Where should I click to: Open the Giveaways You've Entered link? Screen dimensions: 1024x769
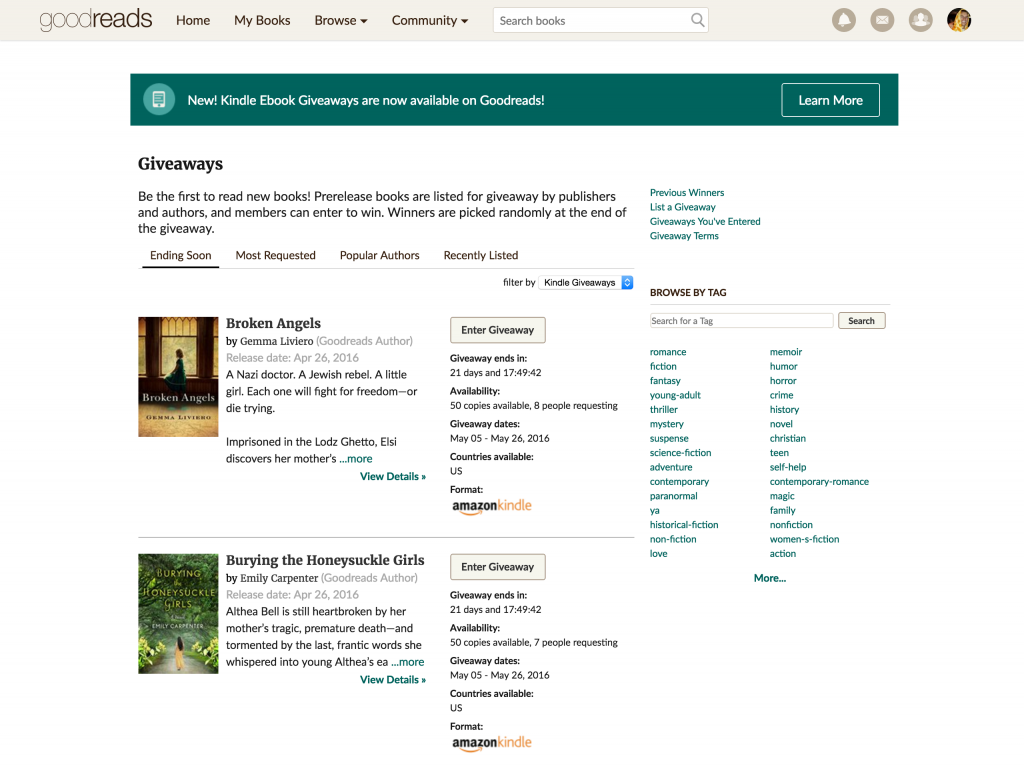coord(705,221)
